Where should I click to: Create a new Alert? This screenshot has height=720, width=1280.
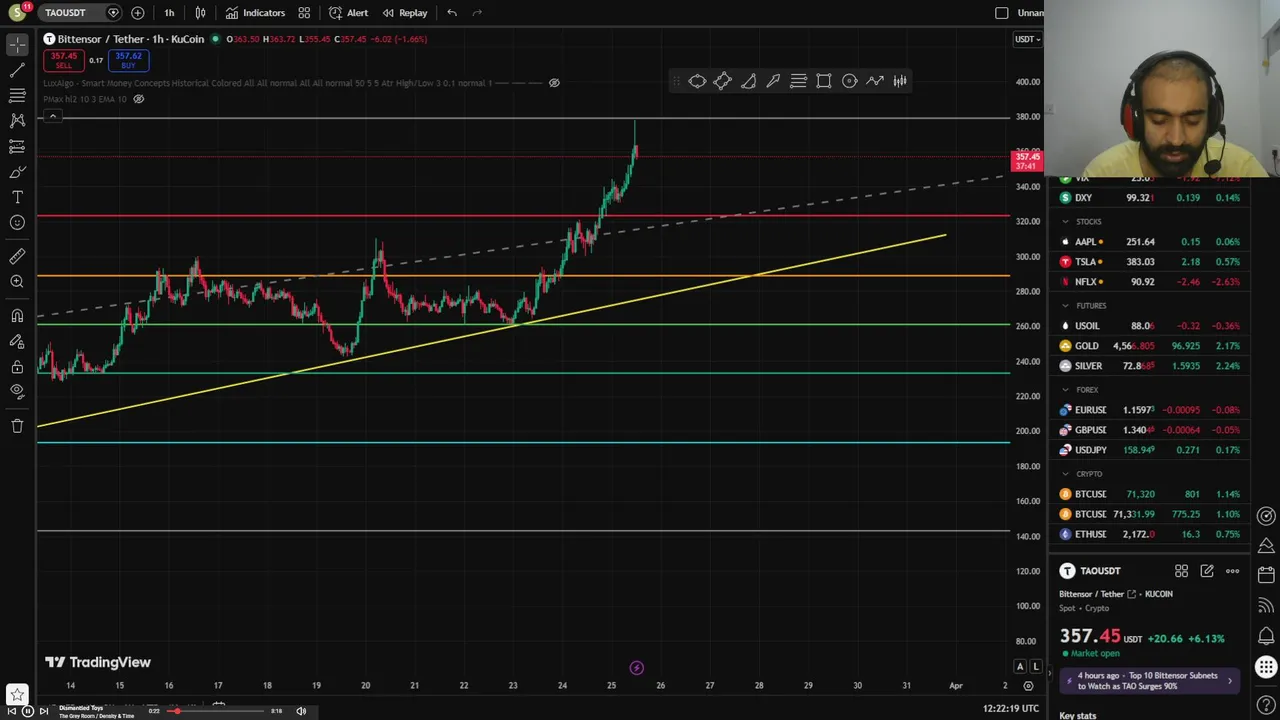click(348, 13)
